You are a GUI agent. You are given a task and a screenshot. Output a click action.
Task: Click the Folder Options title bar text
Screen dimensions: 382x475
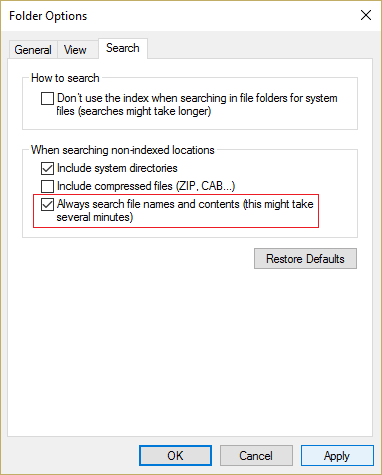tap(48, 16)
